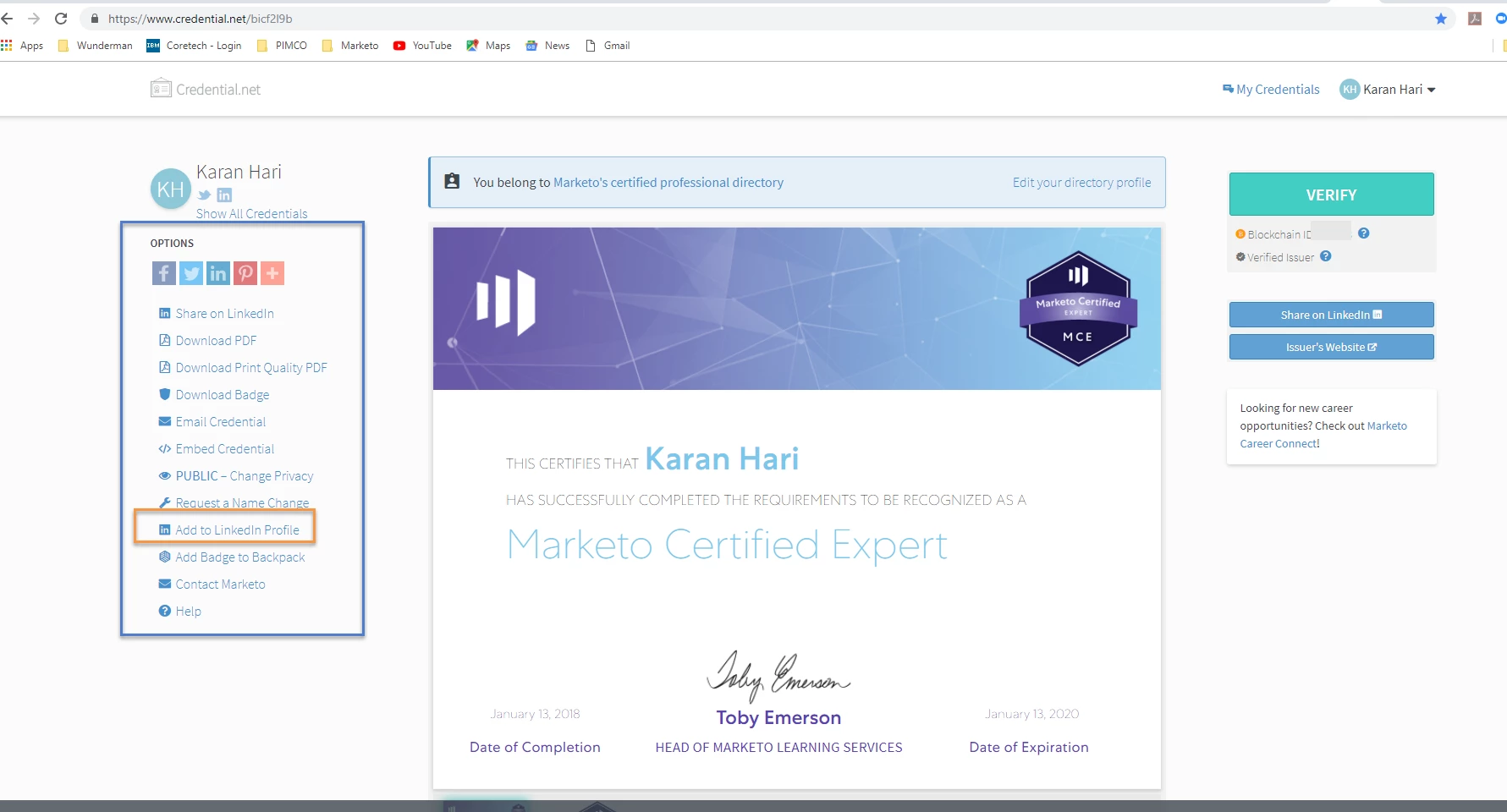Click the PDF extension icon in browser toolbar

1475,19
